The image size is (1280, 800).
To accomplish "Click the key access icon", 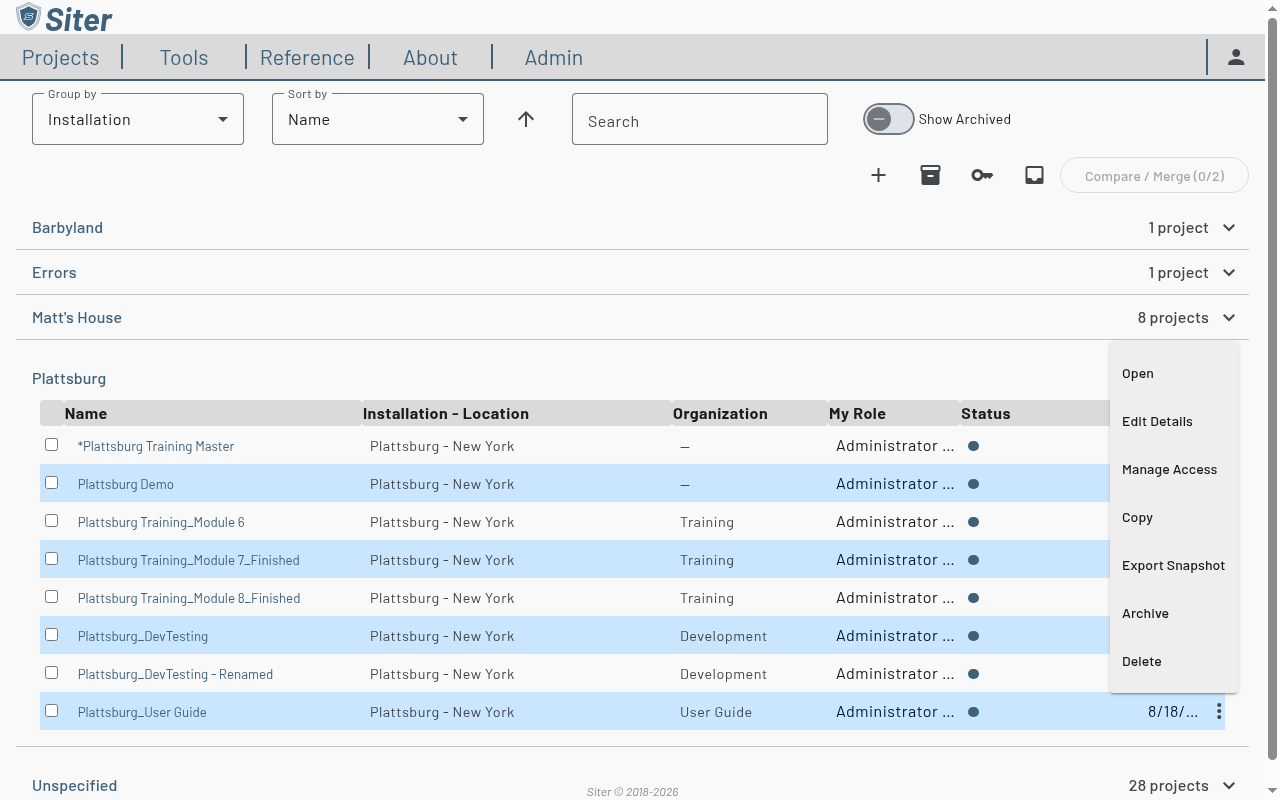I will click(982, 175).
